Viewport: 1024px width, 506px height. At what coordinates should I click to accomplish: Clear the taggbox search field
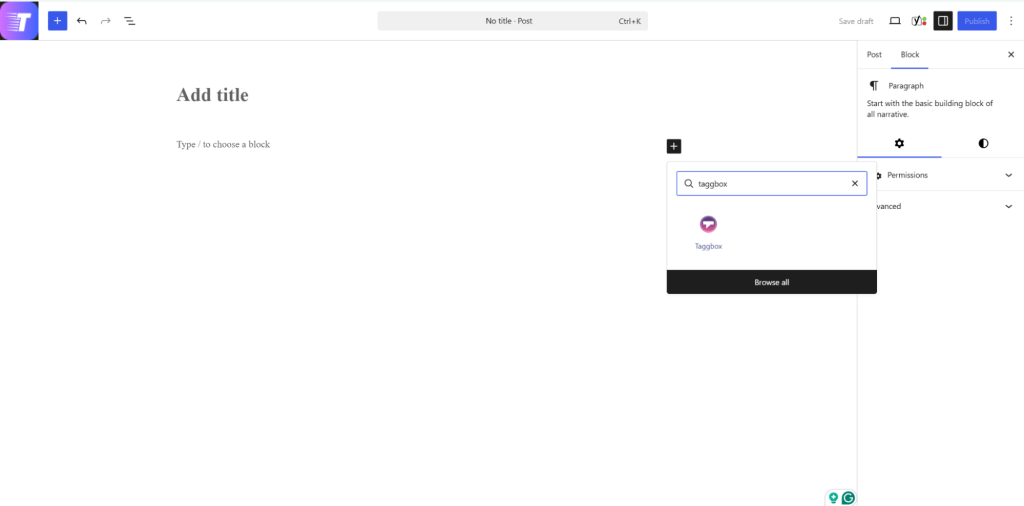pos(854,183)
